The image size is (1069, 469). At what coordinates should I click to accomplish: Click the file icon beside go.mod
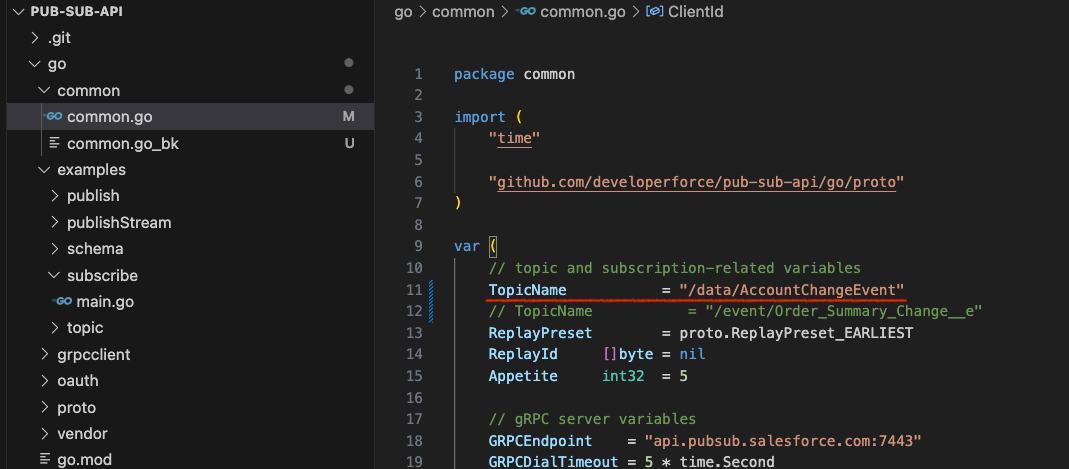(45, 459)
